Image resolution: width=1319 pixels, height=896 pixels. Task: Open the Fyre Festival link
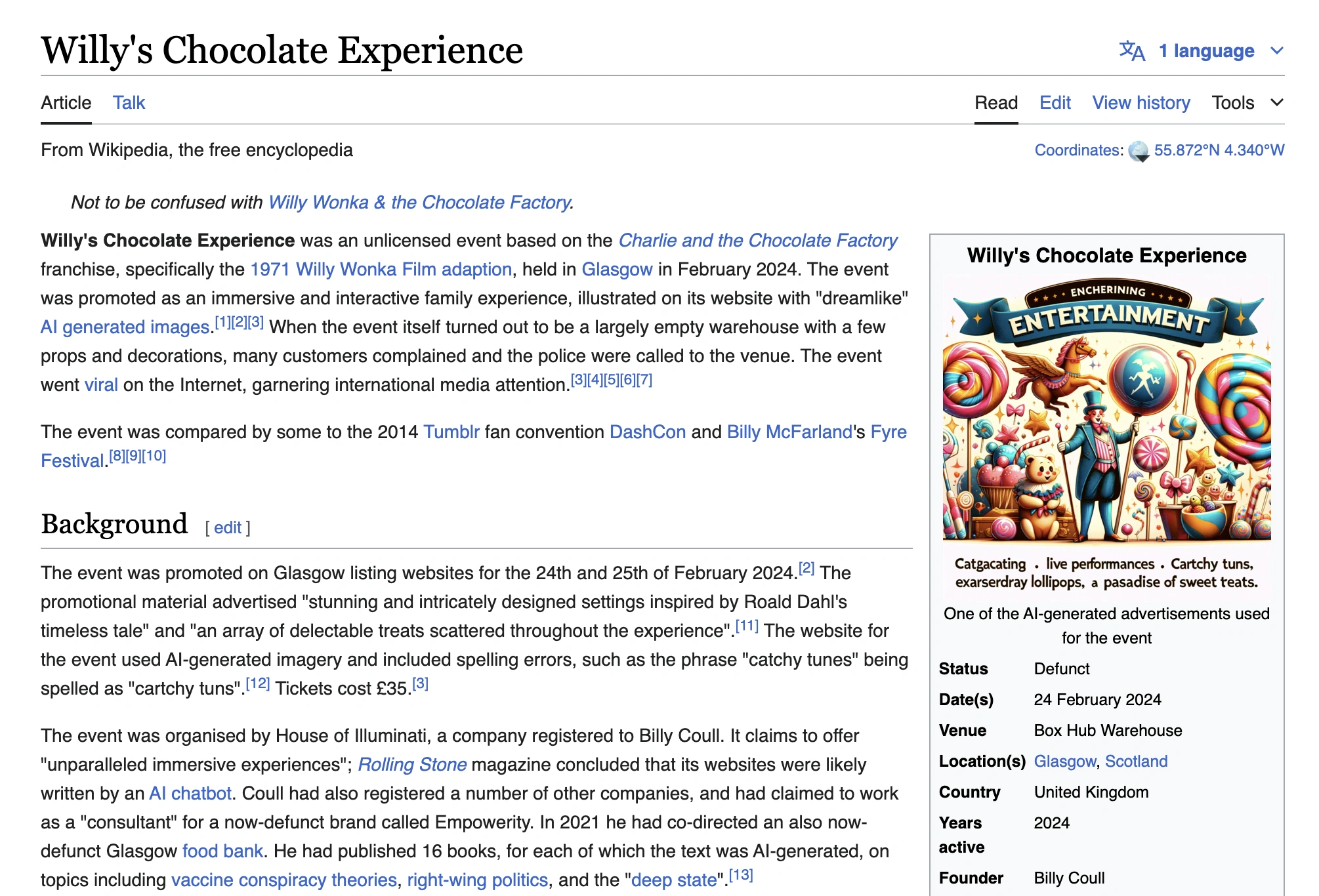click(x=889, y=432)
